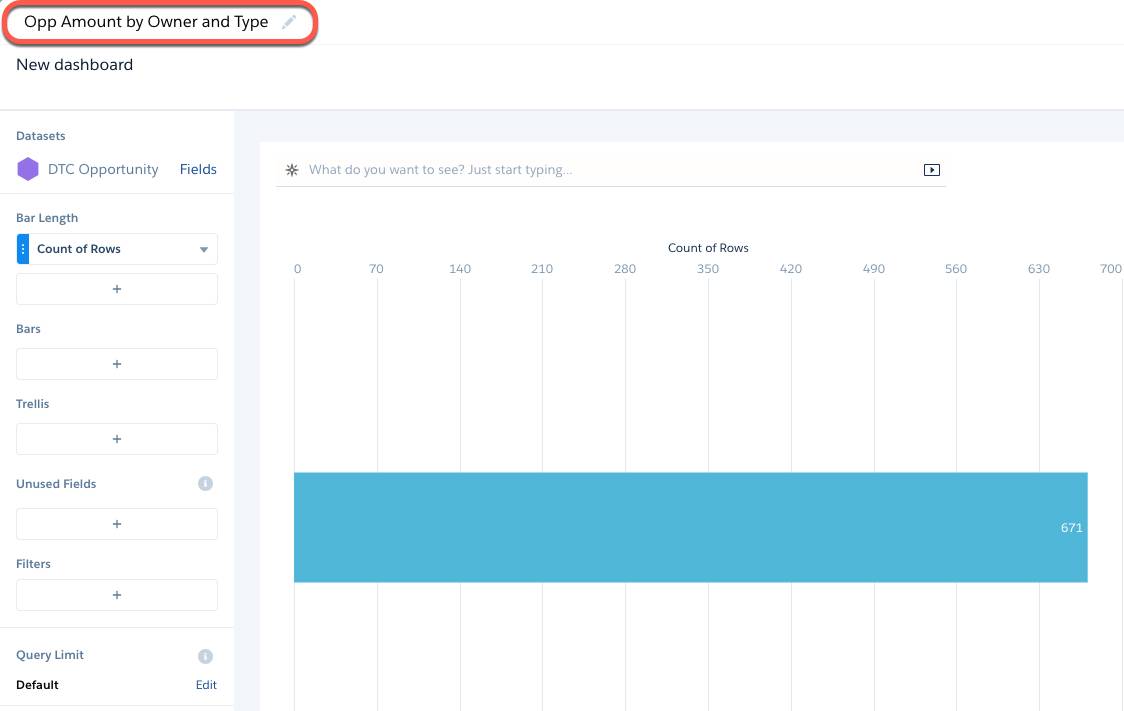
Task: Click the blue drag handle on Count of Rows
Action: pyautogui.click(x=22, y=248)
